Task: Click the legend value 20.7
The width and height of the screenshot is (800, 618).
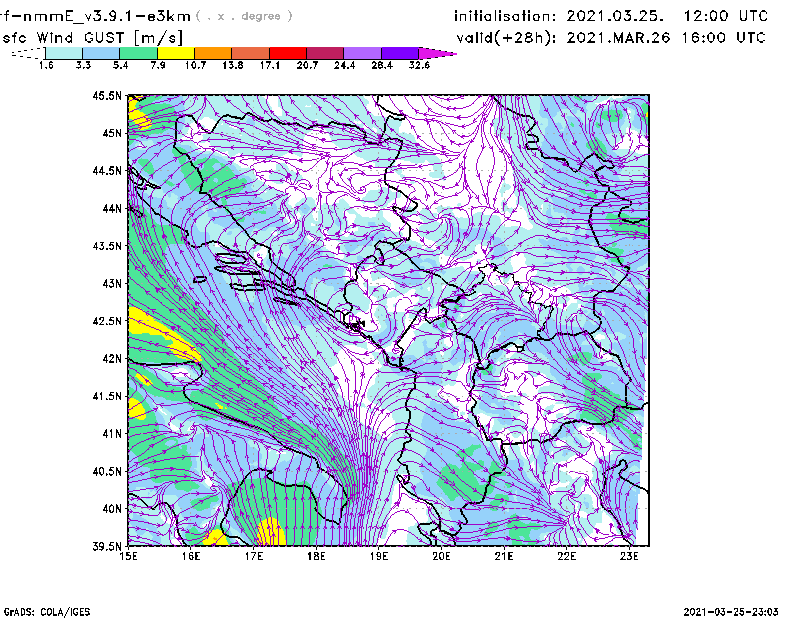Action: [307, 65]
